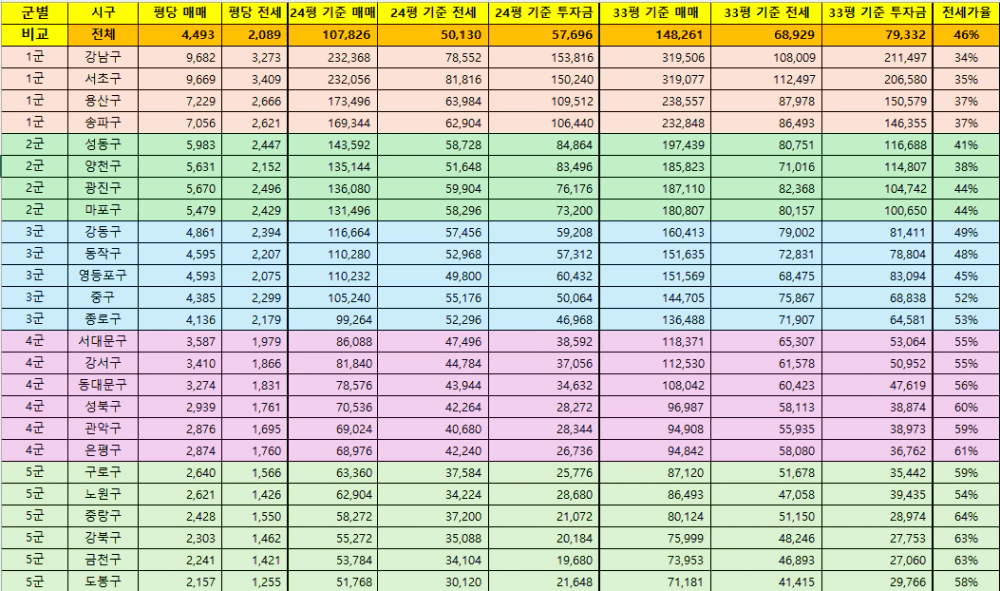Select the 강서구 district cell

[103, 363]
